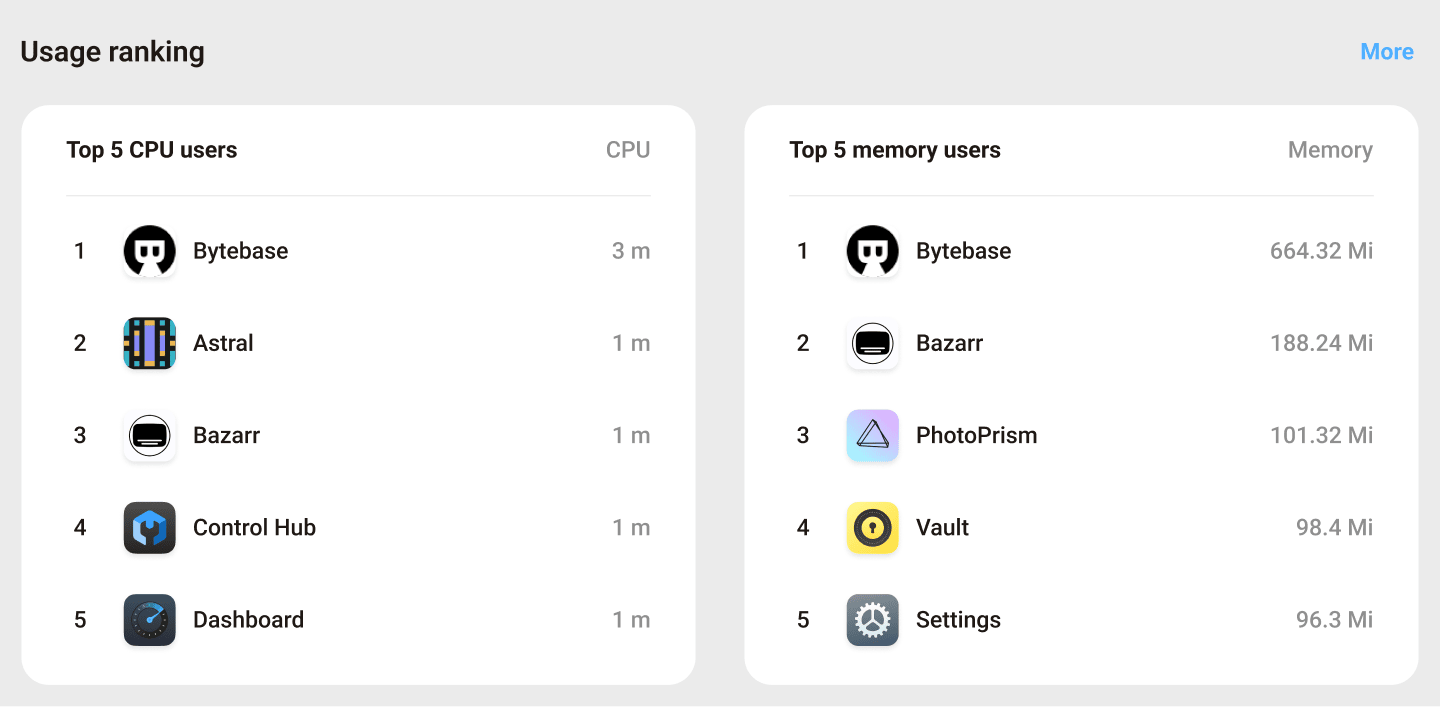
Task: Select the PhotoPrism icon in memory ranking
Action: 872,435
